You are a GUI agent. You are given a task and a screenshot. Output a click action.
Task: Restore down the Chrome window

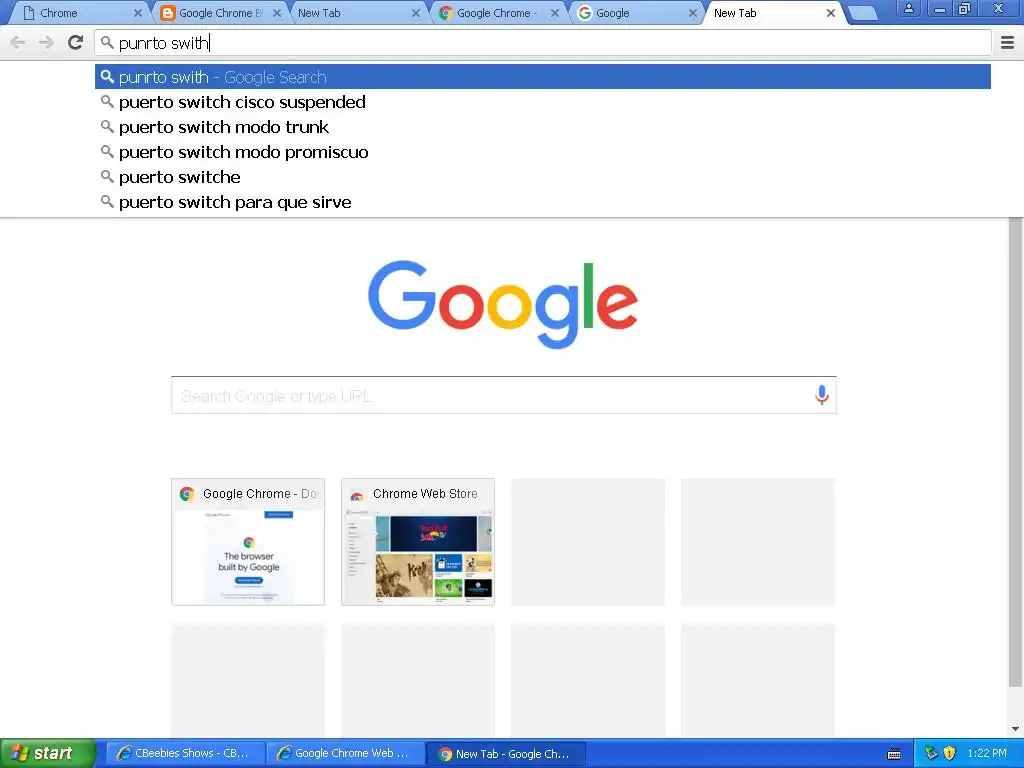[x=964, y=8]
